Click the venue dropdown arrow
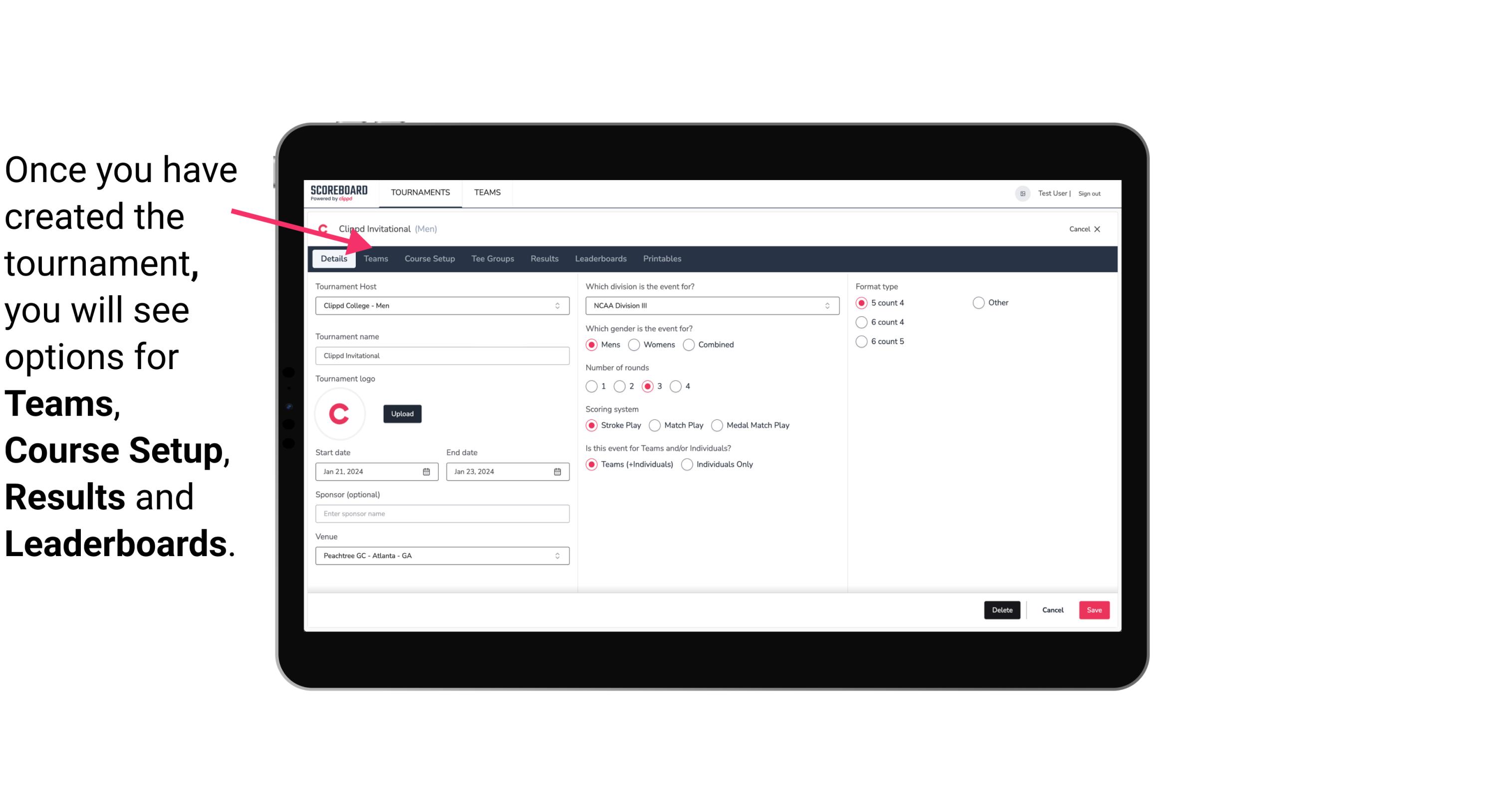Image resolution: width=1510 pixels, height=812 pixels. 557,555
